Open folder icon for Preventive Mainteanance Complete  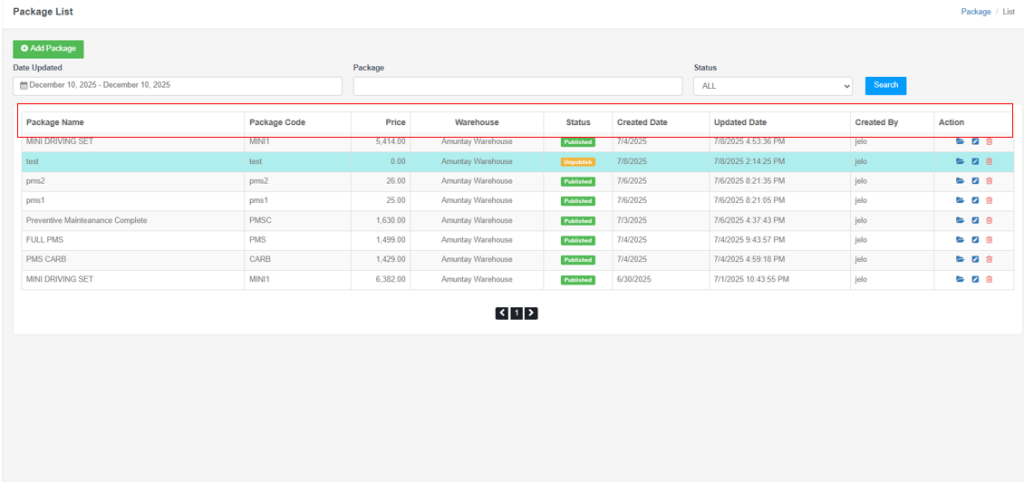[x=960, y=220]
